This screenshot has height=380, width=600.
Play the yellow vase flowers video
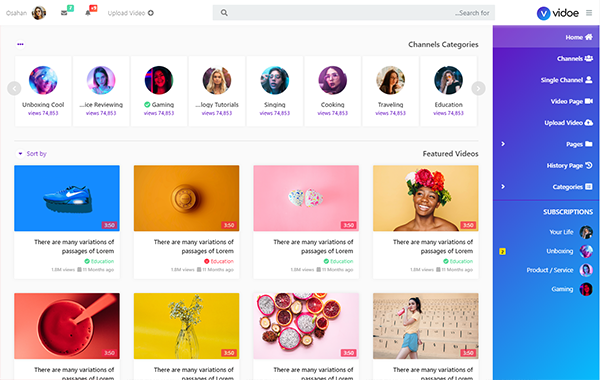186,326
